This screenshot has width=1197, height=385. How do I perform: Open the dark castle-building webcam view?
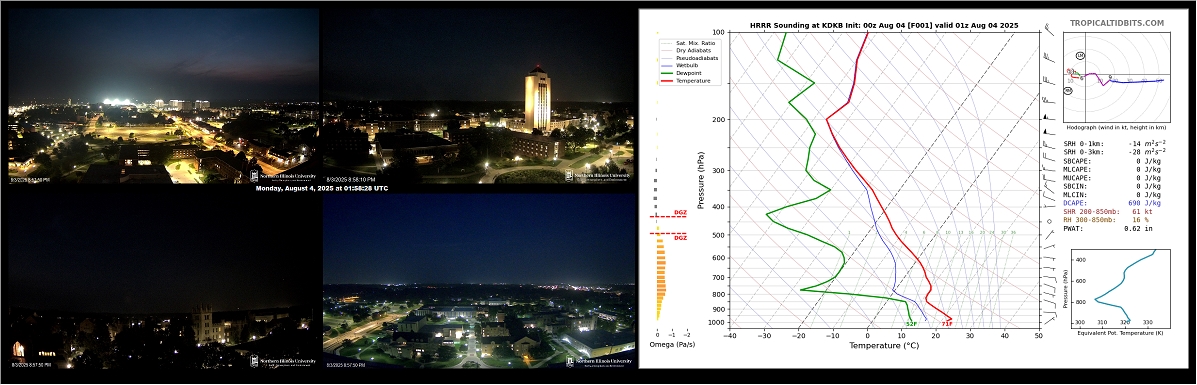[163, 281]
